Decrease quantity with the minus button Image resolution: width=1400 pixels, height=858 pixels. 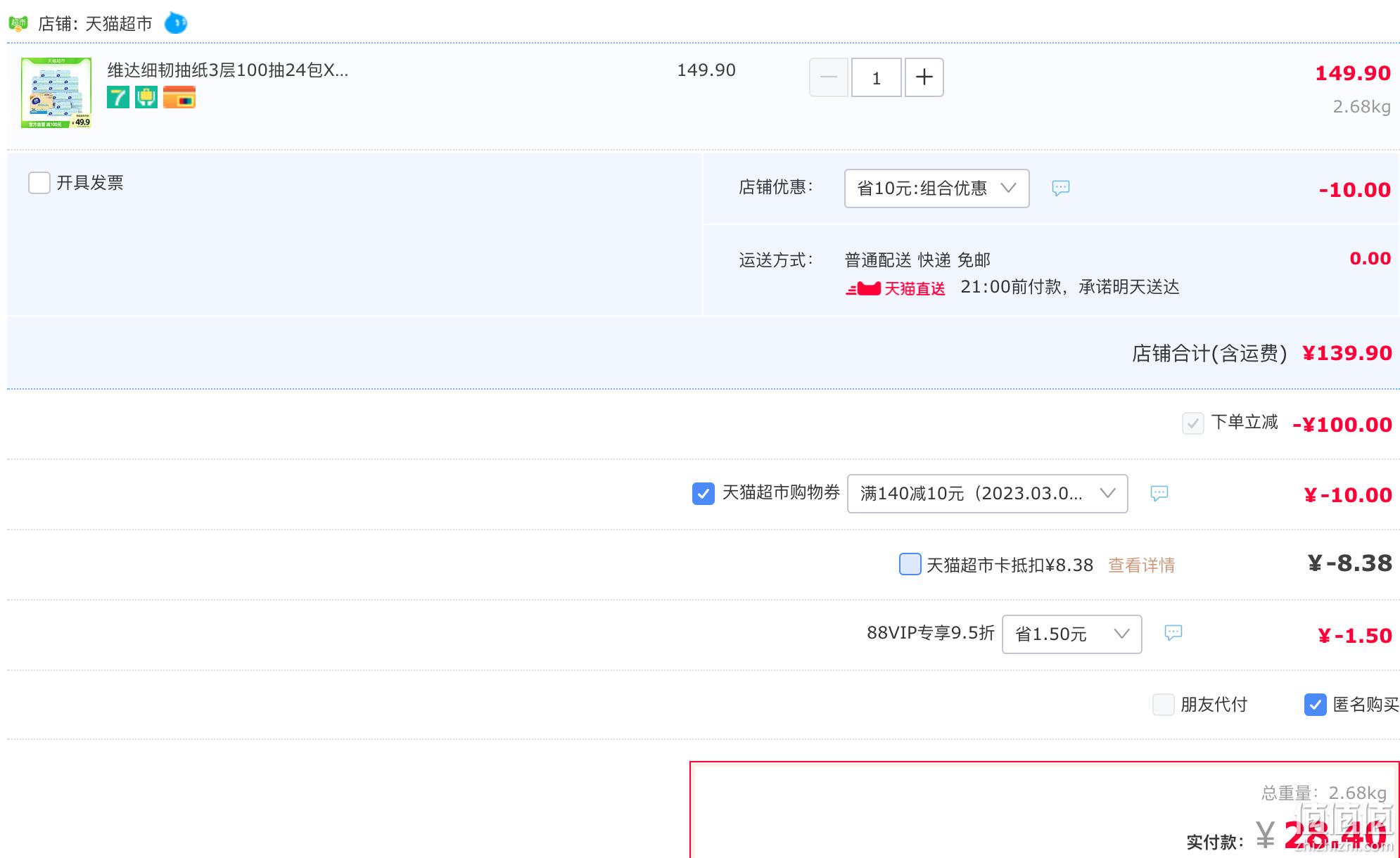coord(829,77)
